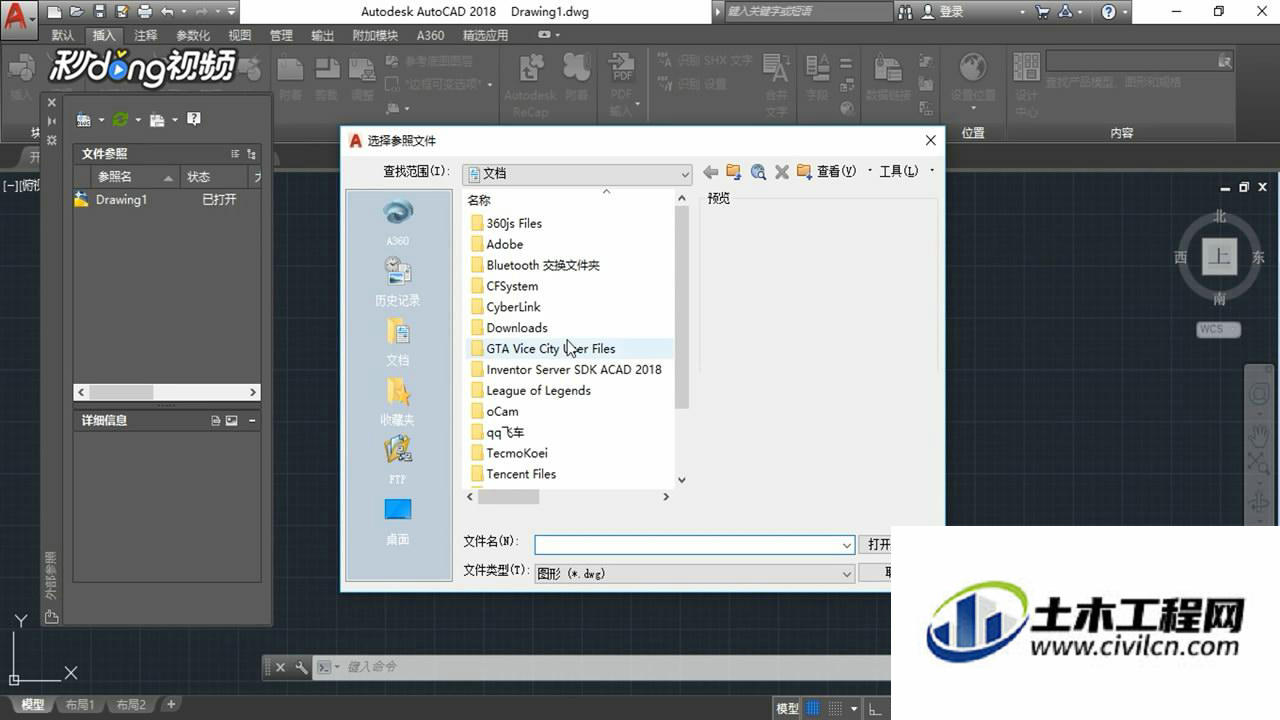
Task: Open the 默认 ribbon tab
Action: [x=63, y=35]
